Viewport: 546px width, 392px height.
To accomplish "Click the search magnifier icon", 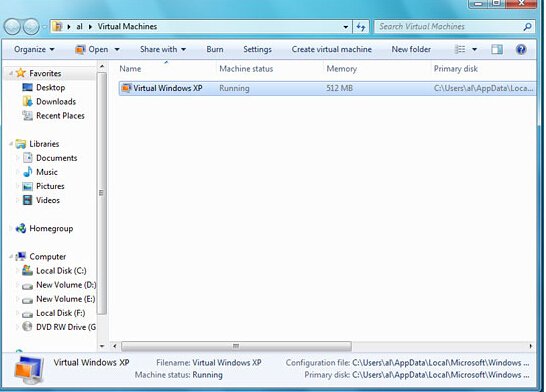I will [x=527, y=26].
